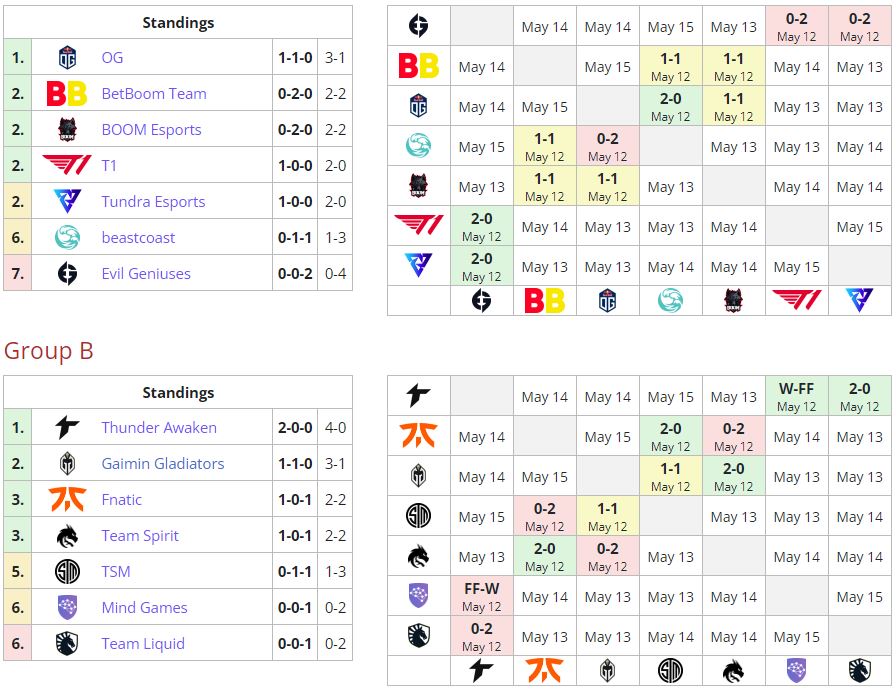The width and height of the screenshot is (896, 691).
Task: Click Tundra logo in Group A crosstable bottom row
Action: [x=860, y=301]
